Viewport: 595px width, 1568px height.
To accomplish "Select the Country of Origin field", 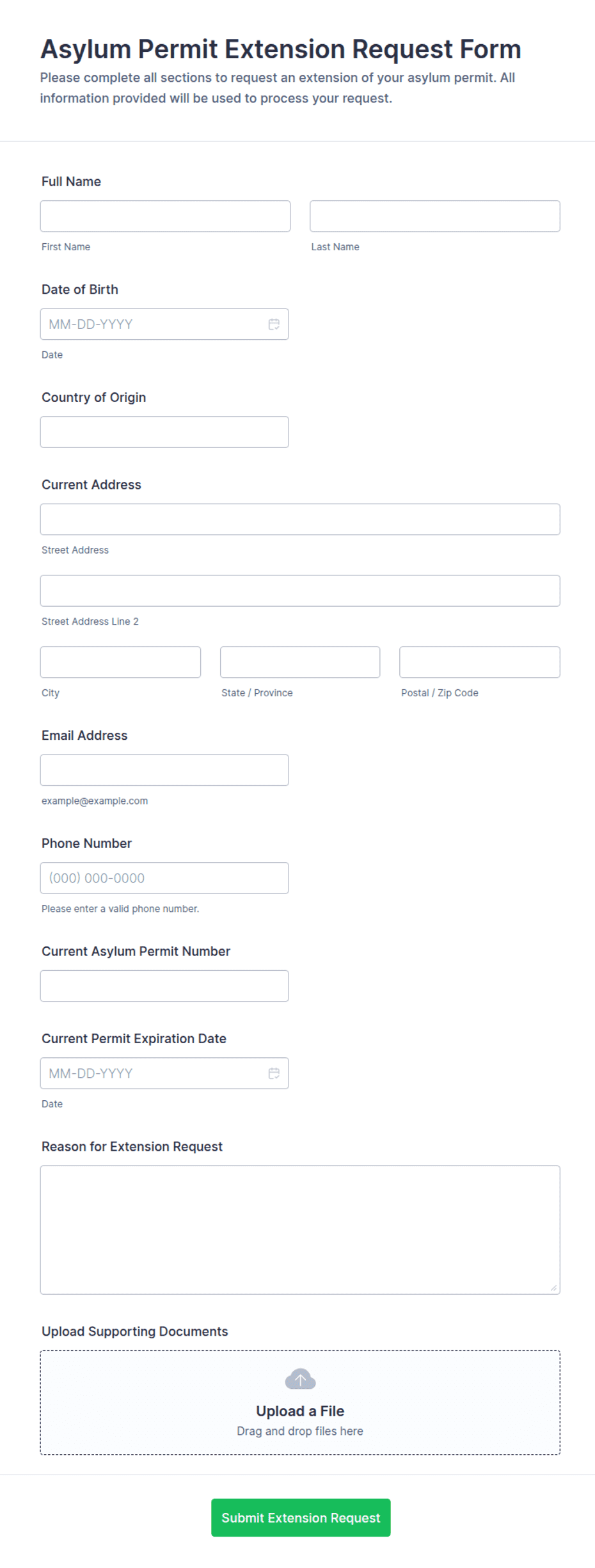I will coord(164,432).
